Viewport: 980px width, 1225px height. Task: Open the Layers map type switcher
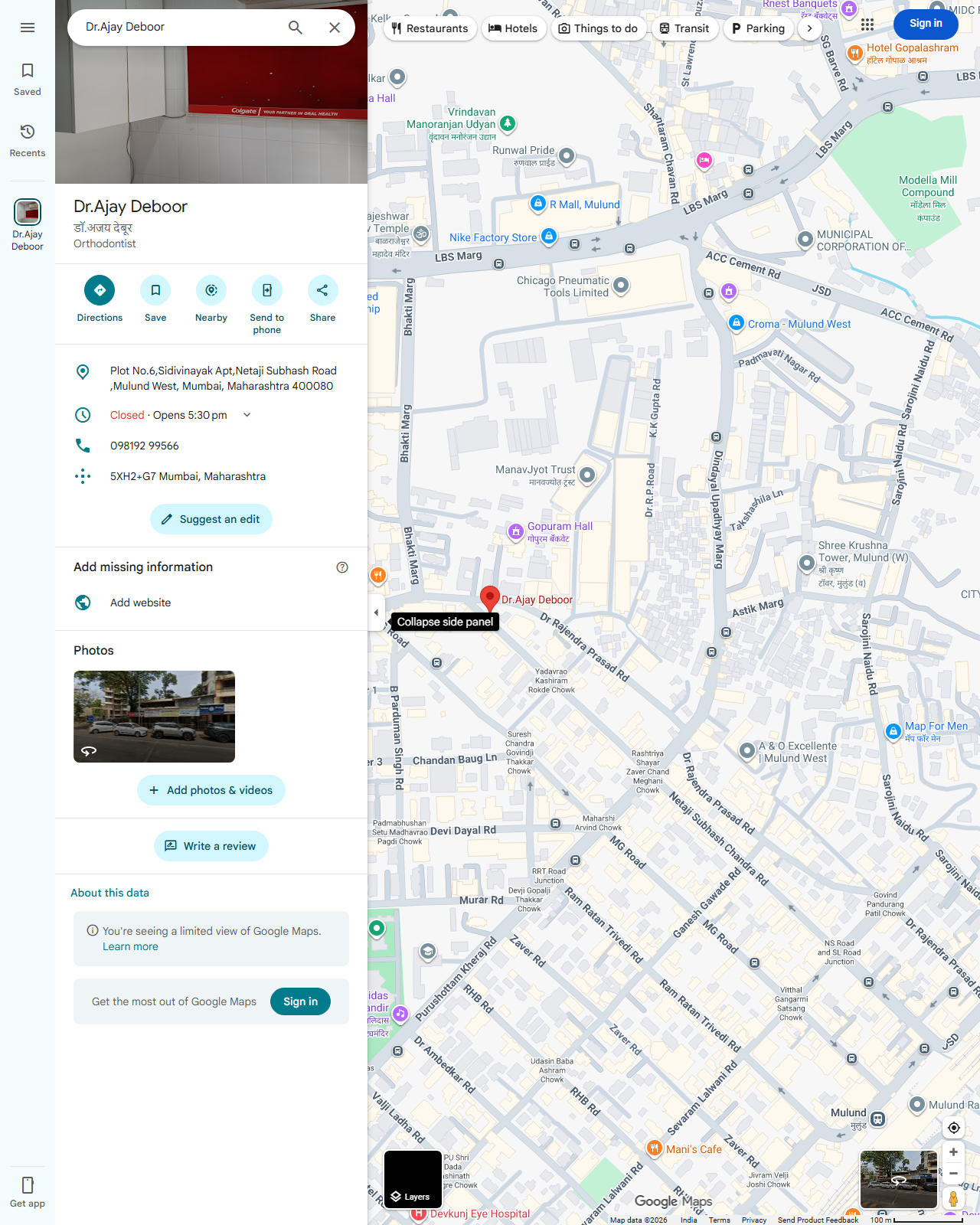413,1179
